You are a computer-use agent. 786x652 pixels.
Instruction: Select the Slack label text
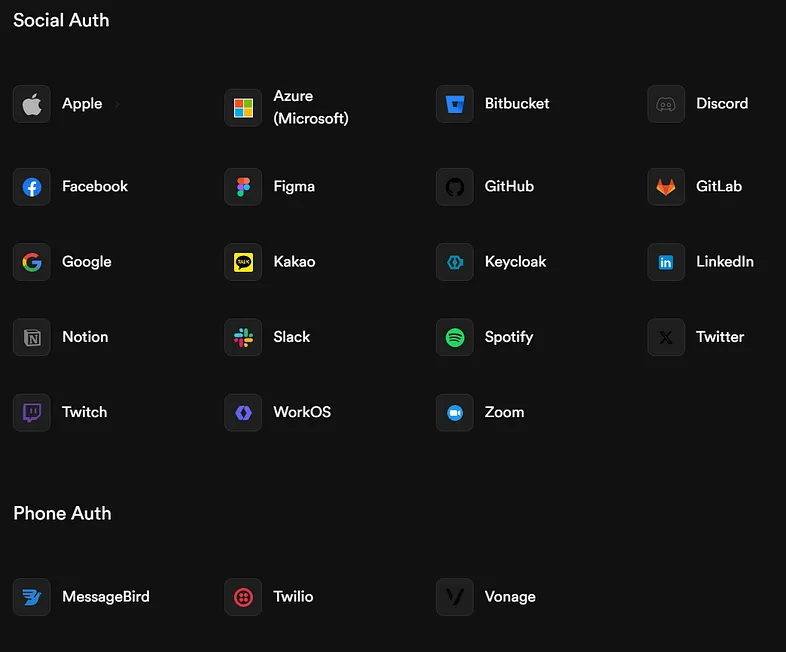pos(292,337)
